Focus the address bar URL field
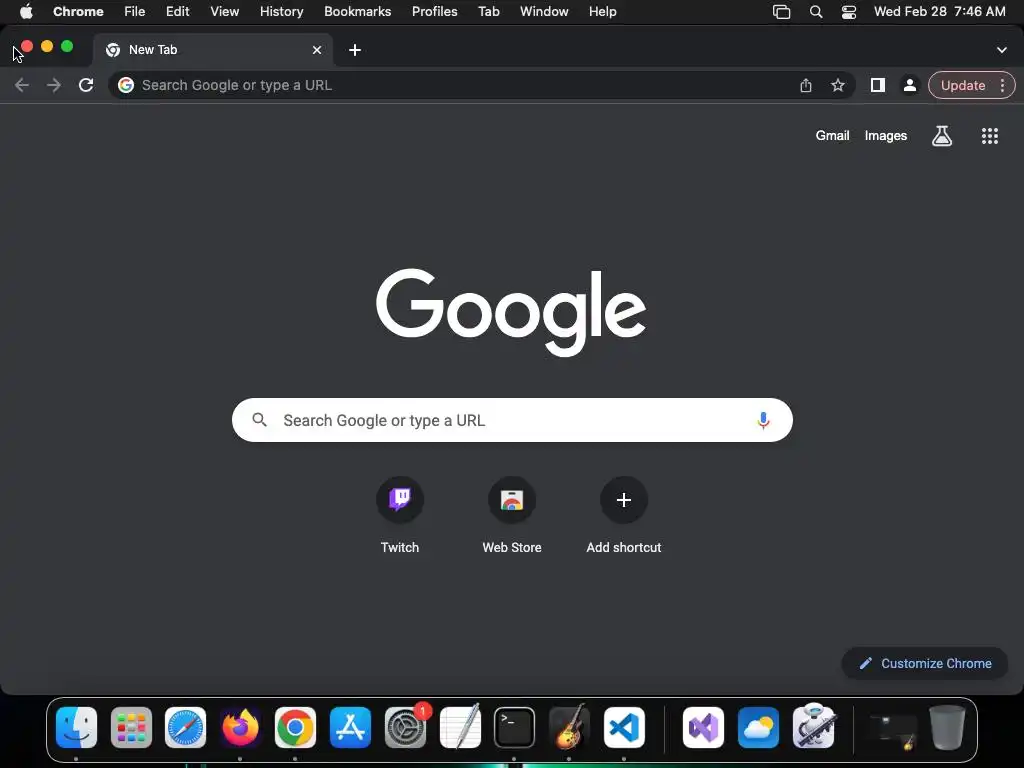 (x=457, y=85)
